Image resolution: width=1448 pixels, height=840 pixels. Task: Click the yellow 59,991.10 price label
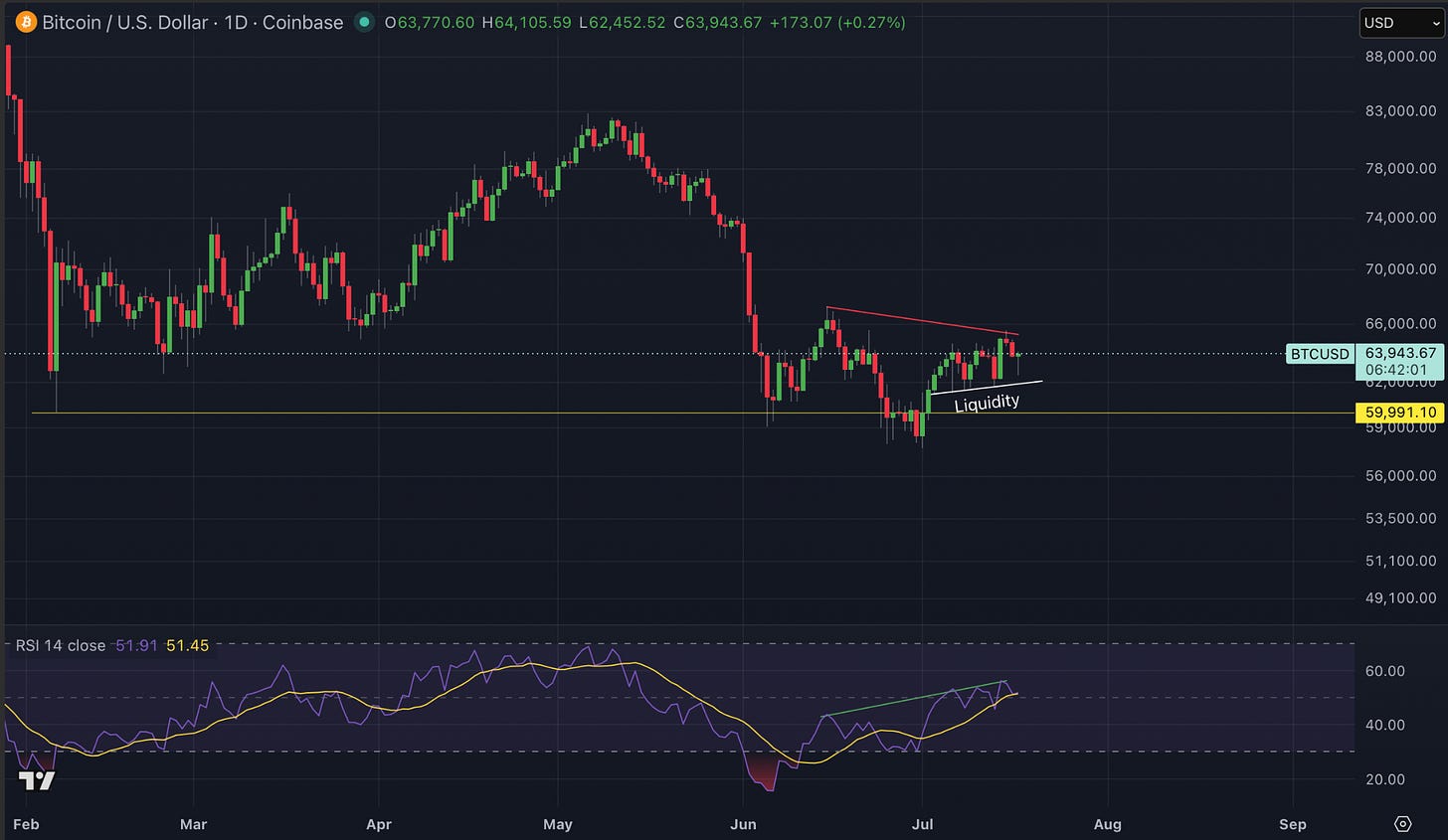pos(1399,413)
